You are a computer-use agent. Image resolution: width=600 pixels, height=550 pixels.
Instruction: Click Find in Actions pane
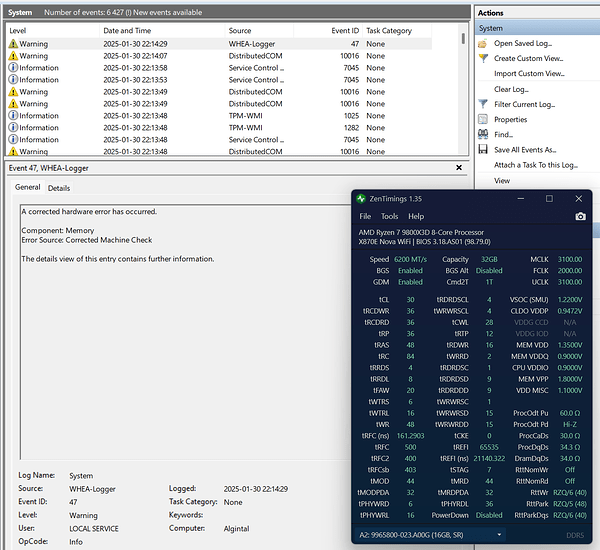(503, 134)
